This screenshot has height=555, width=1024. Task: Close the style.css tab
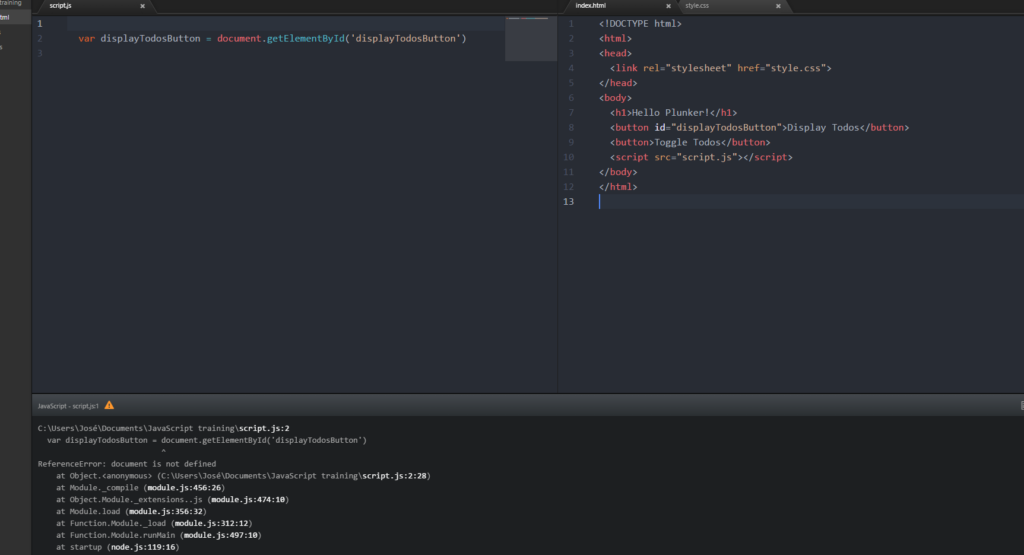[778, 6]
